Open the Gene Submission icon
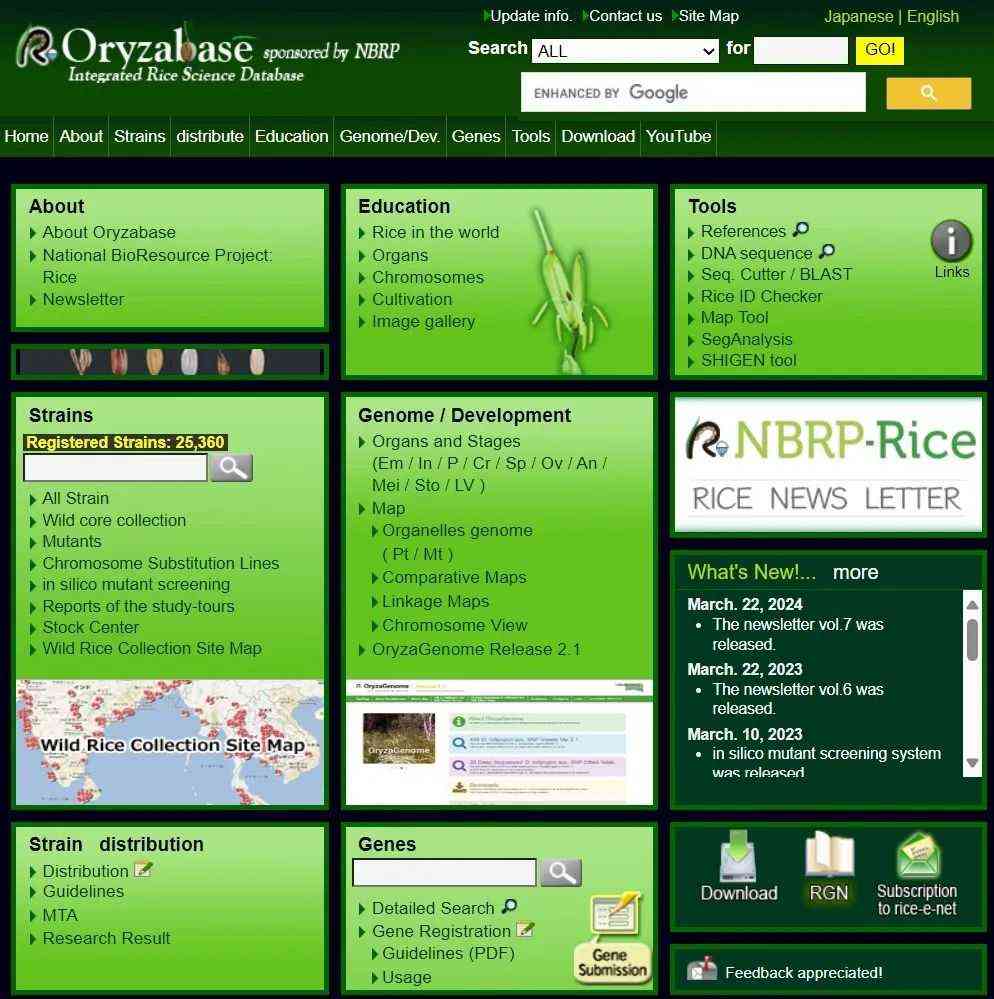Viewport: 994px width, 999px height. 613,939
